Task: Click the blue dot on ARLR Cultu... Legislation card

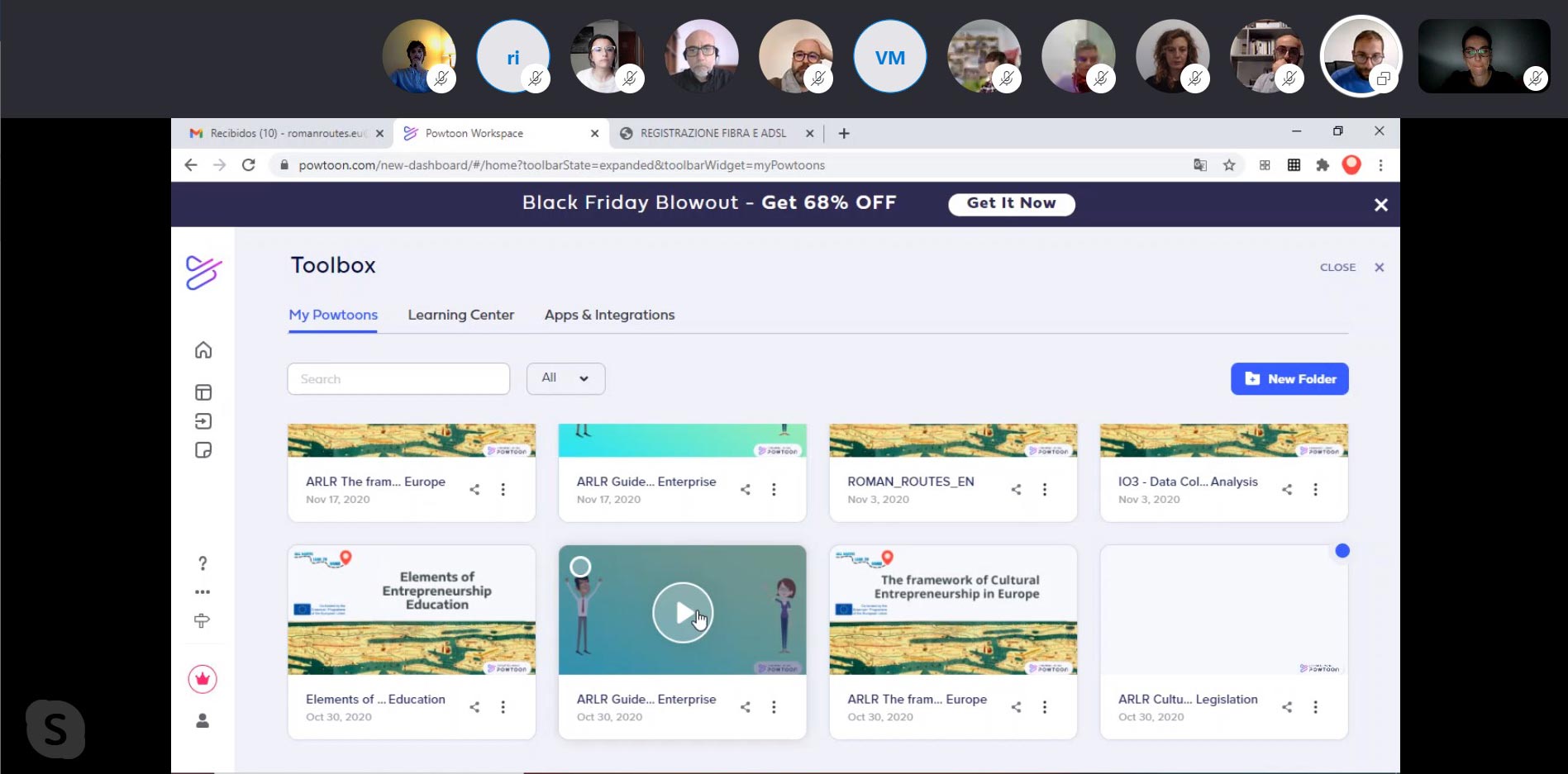Action: point(1342,551)
